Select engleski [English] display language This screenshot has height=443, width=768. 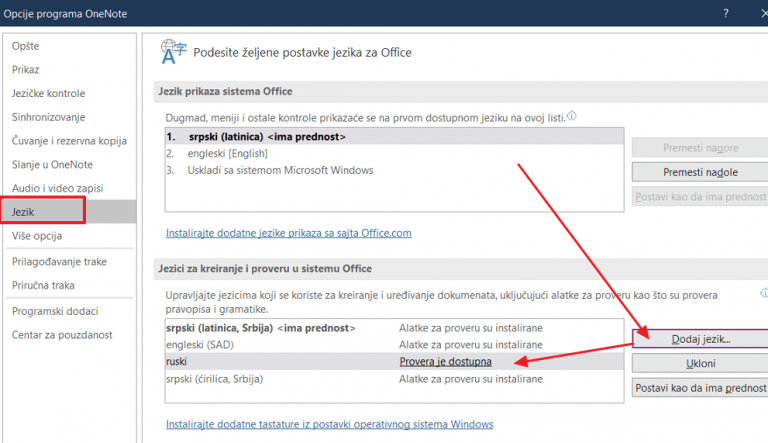click(394, 153)
